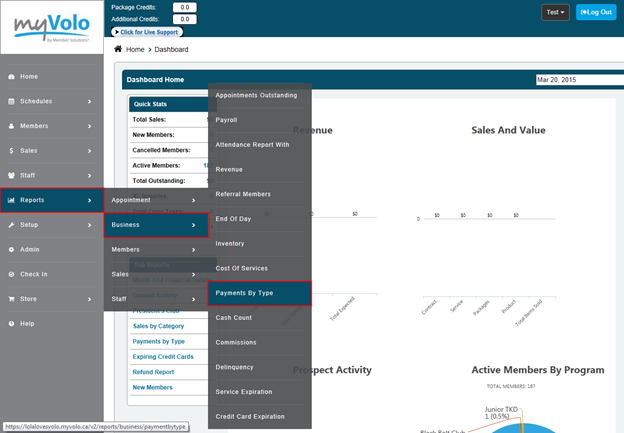This screenshot has height=433, width=624.
Task: Select Payments By Type from submenu
Action: (259, 292)
